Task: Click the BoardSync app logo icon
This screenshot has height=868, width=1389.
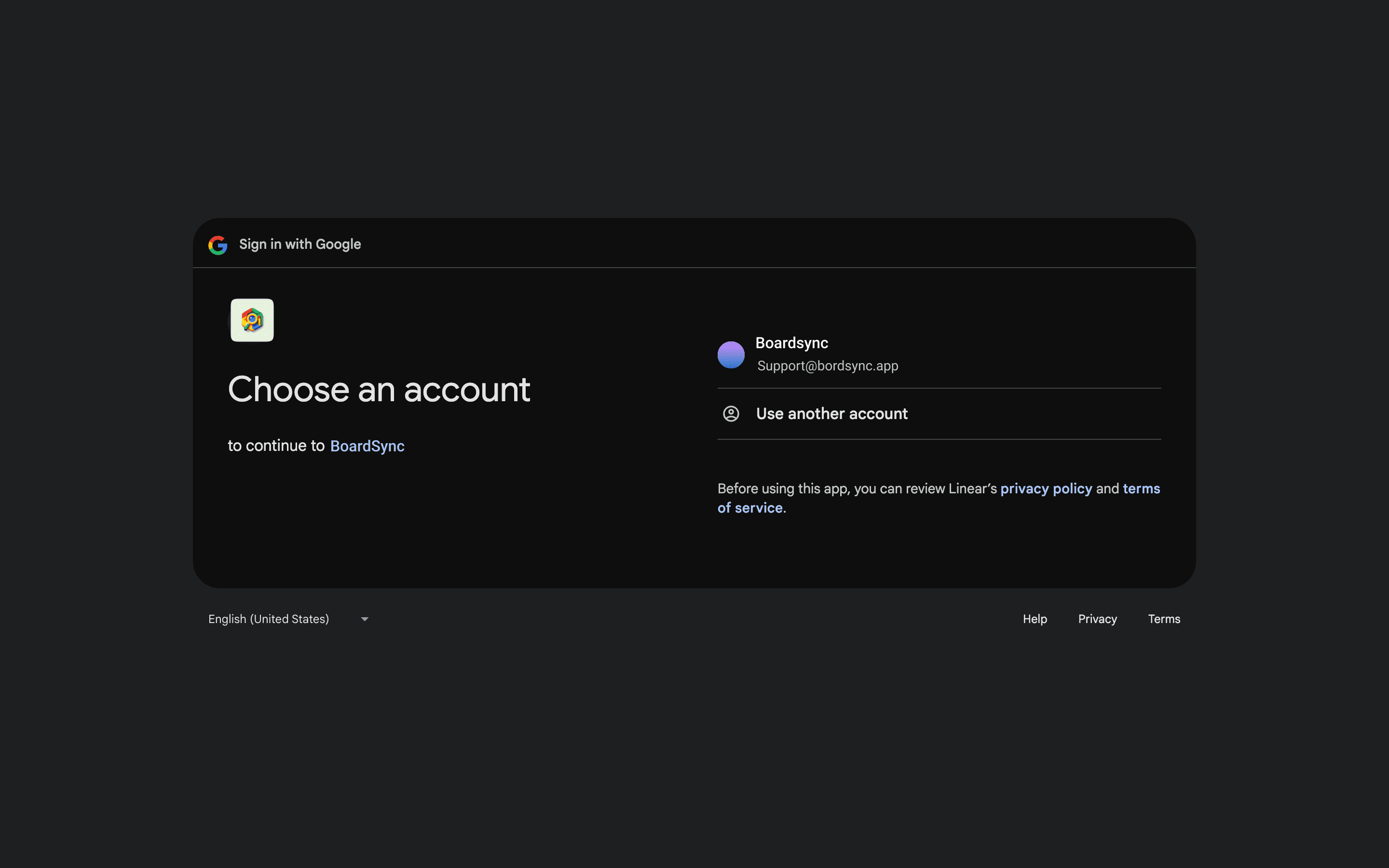Action: (x=252, y=320)
